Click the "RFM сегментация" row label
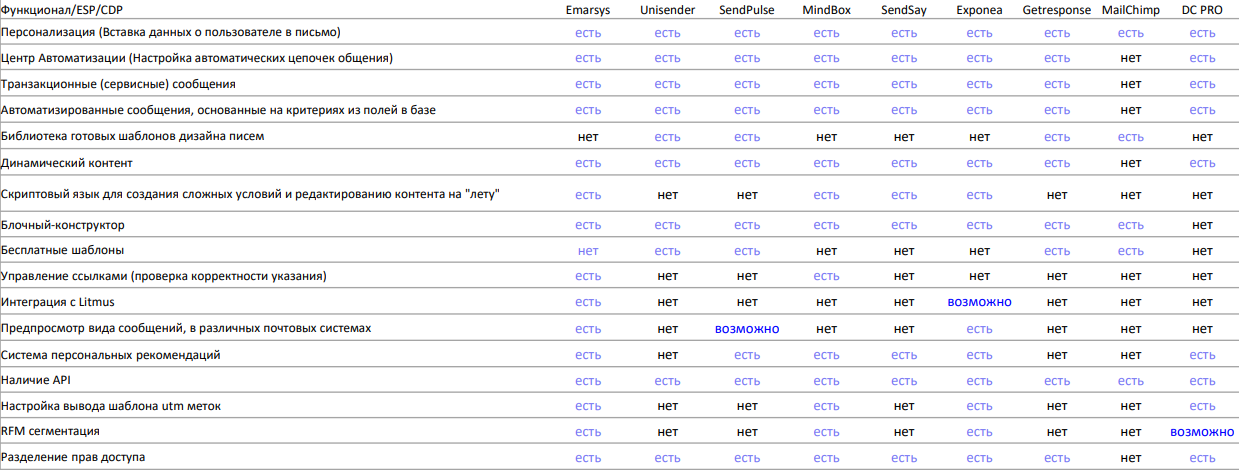The image size is (1239, 470). (50, 431)
